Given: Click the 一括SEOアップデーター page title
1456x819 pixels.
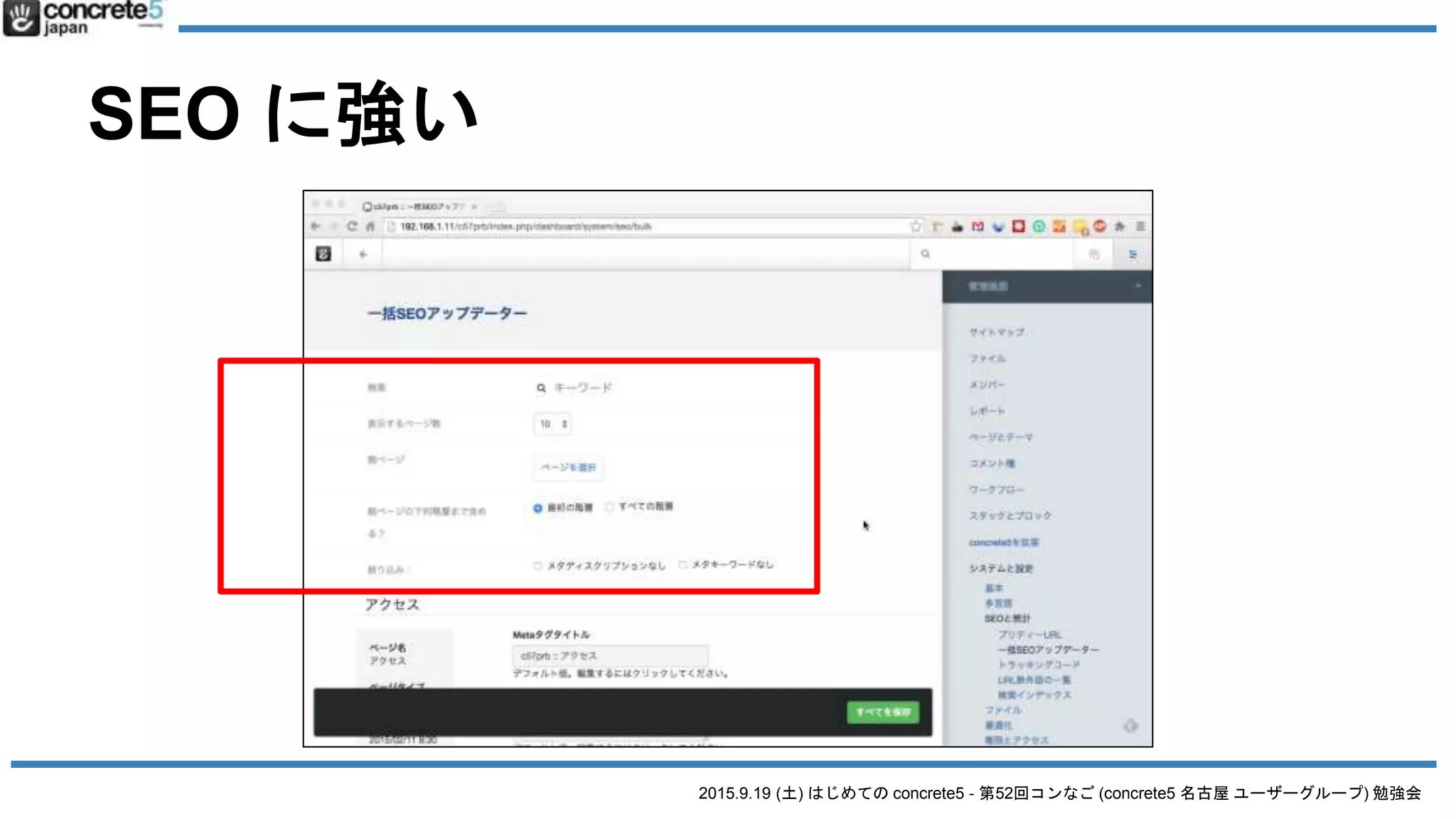Looking at the screenshot, I should pyautogui.click(x=447, y=314).
